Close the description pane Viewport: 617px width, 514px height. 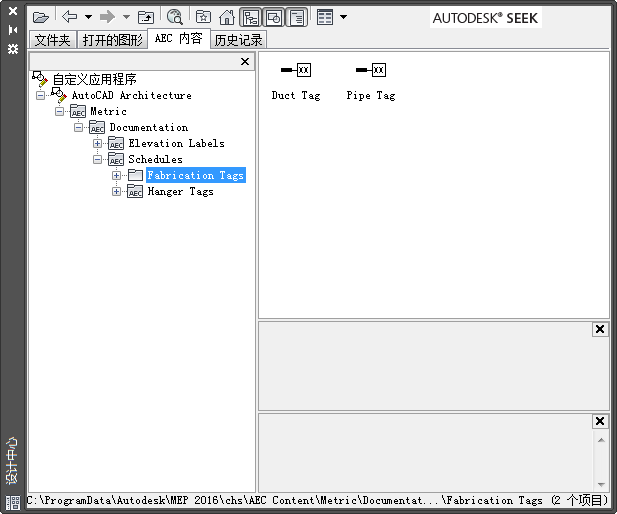coord(600,421)
